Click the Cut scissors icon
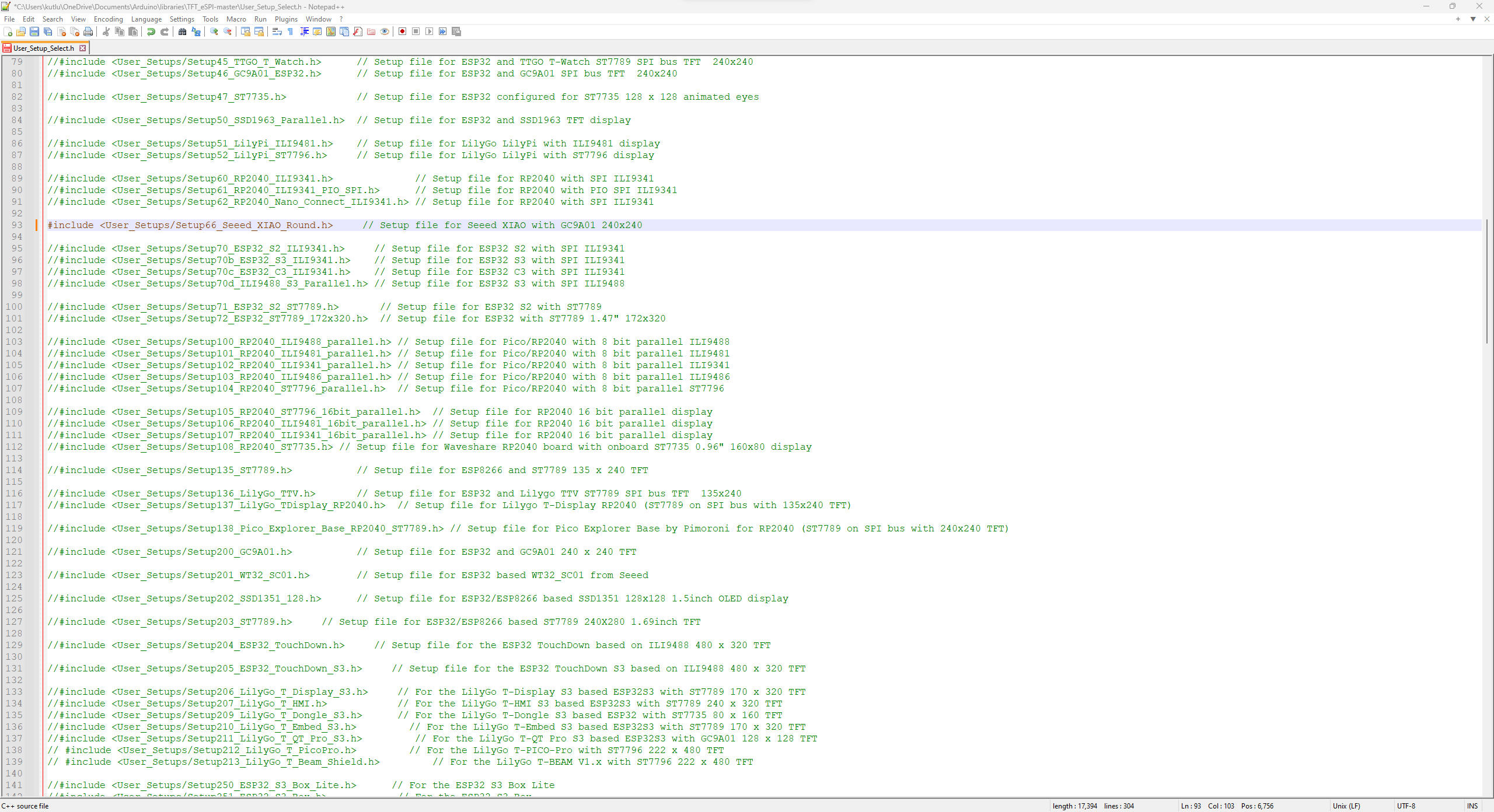 click(x=106, y=32)
